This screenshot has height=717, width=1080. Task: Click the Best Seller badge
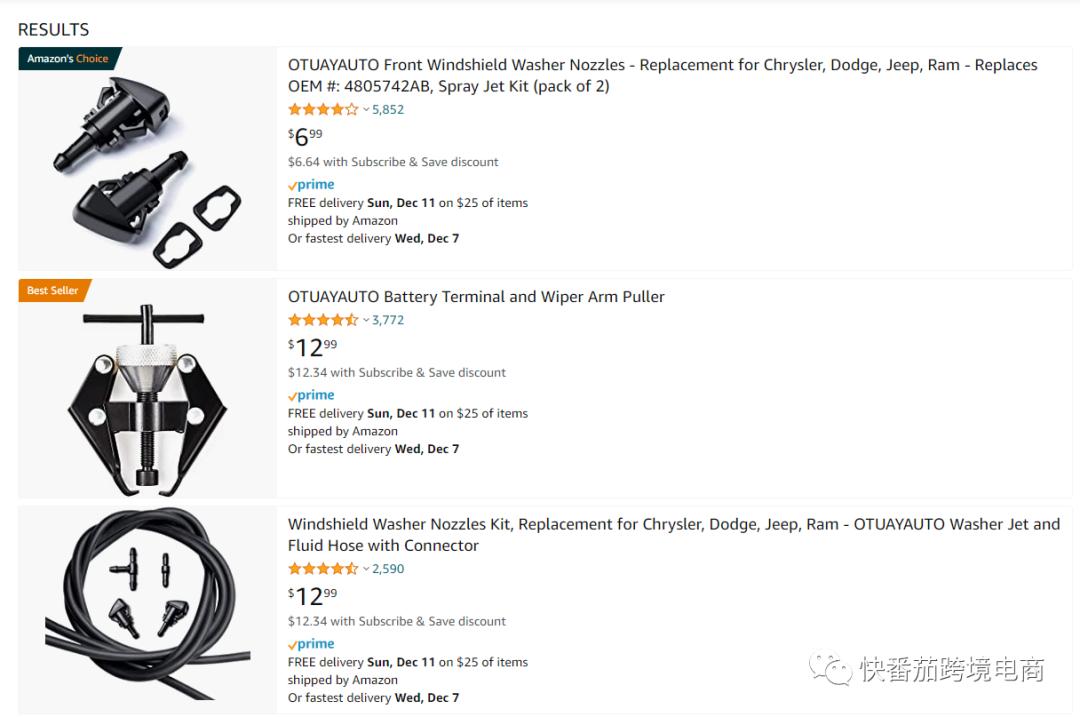pos(53,291)
